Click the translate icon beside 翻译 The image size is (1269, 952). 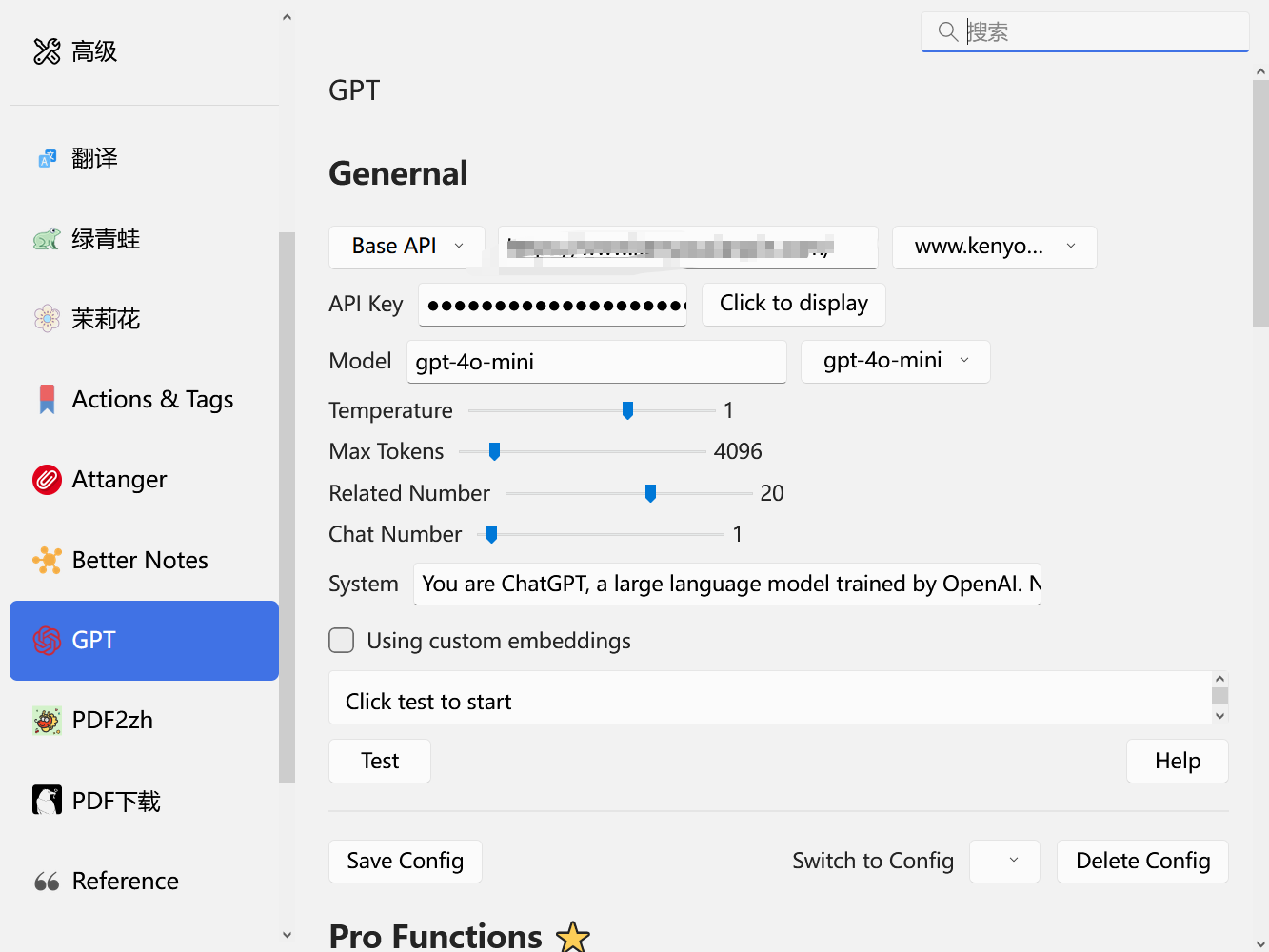coord(47,158)
